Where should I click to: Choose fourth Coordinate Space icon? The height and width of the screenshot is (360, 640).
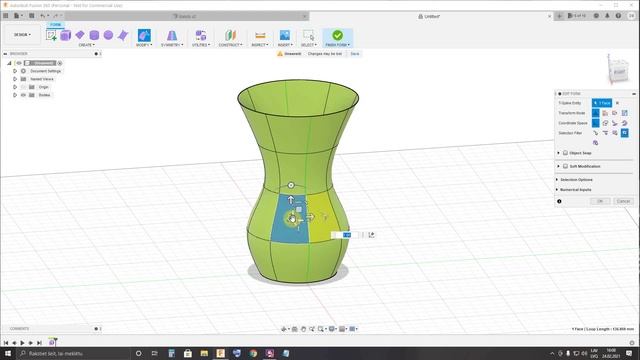click(x=624, y=123)
